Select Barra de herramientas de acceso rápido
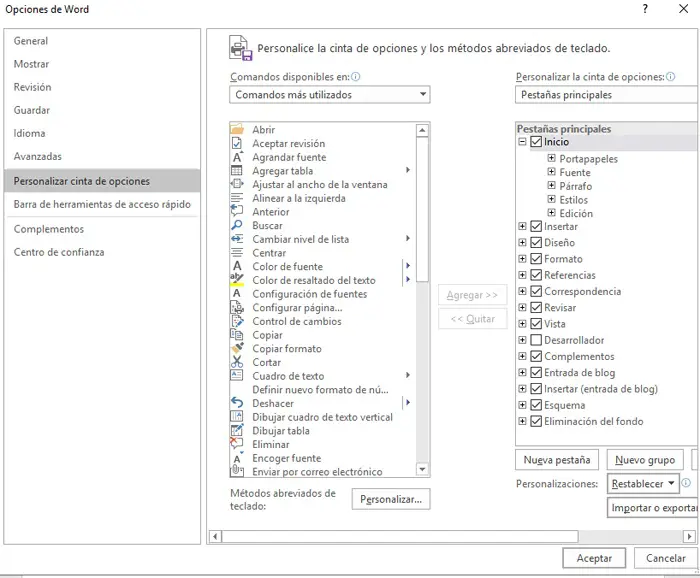700x578 pixels. [x=102, y=204]
